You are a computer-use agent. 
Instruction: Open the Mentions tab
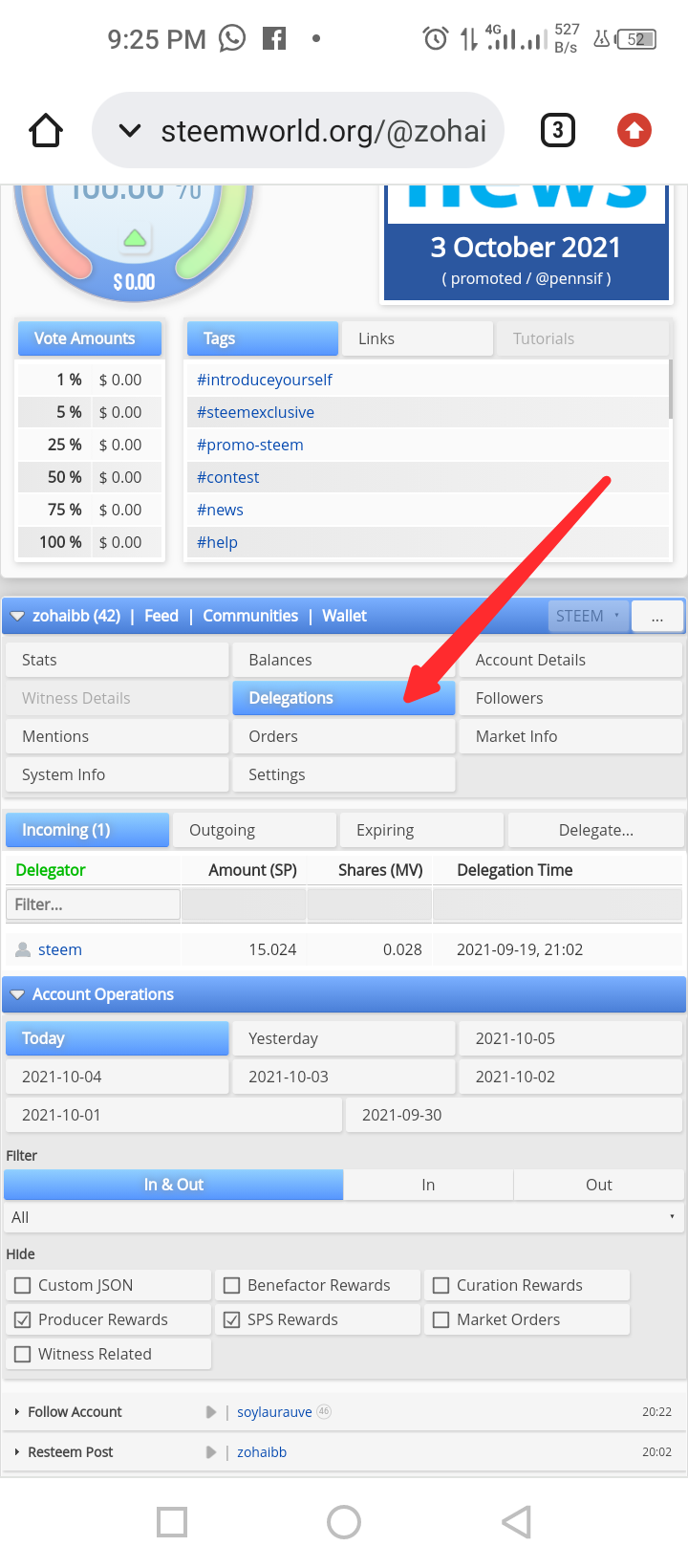pos(118,736)
